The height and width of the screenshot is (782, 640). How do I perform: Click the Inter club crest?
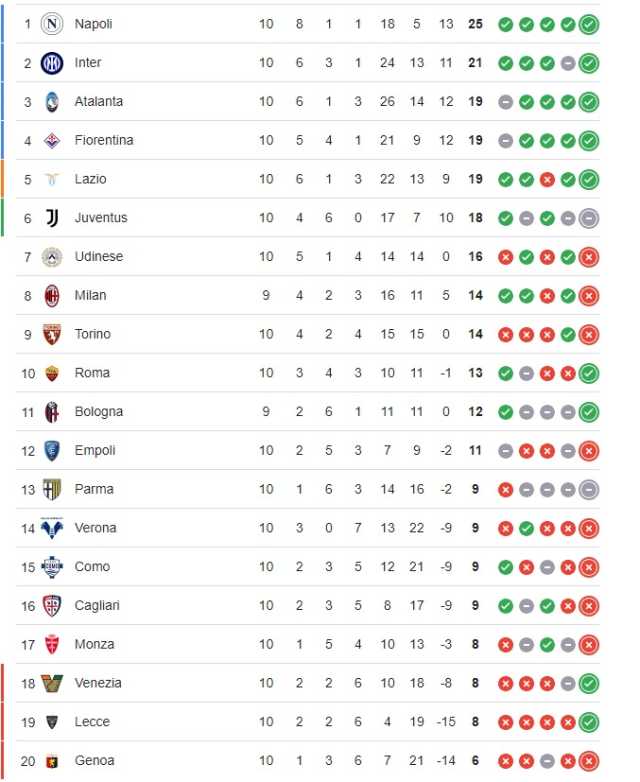52,63
